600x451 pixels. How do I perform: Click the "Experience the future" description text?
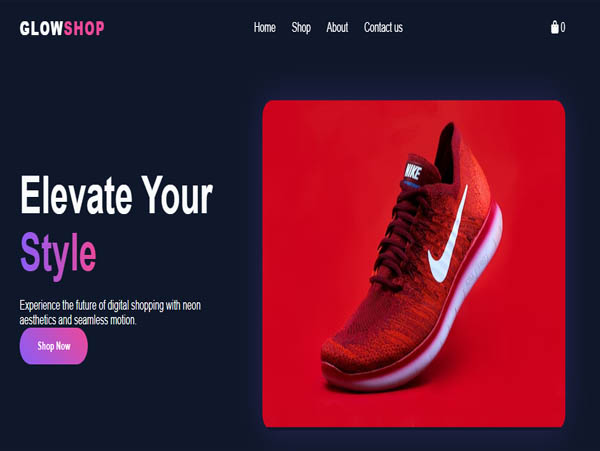point(110,305)
